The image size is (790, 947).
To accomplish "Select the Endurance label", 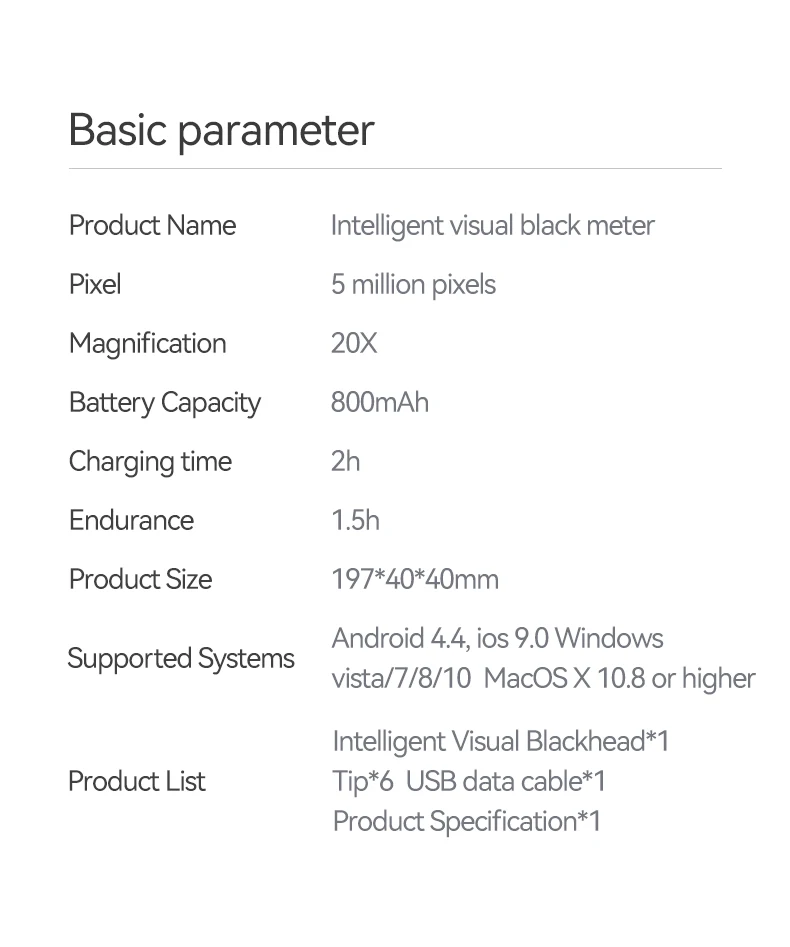I will pyautogui.click(x=131, y=521).
